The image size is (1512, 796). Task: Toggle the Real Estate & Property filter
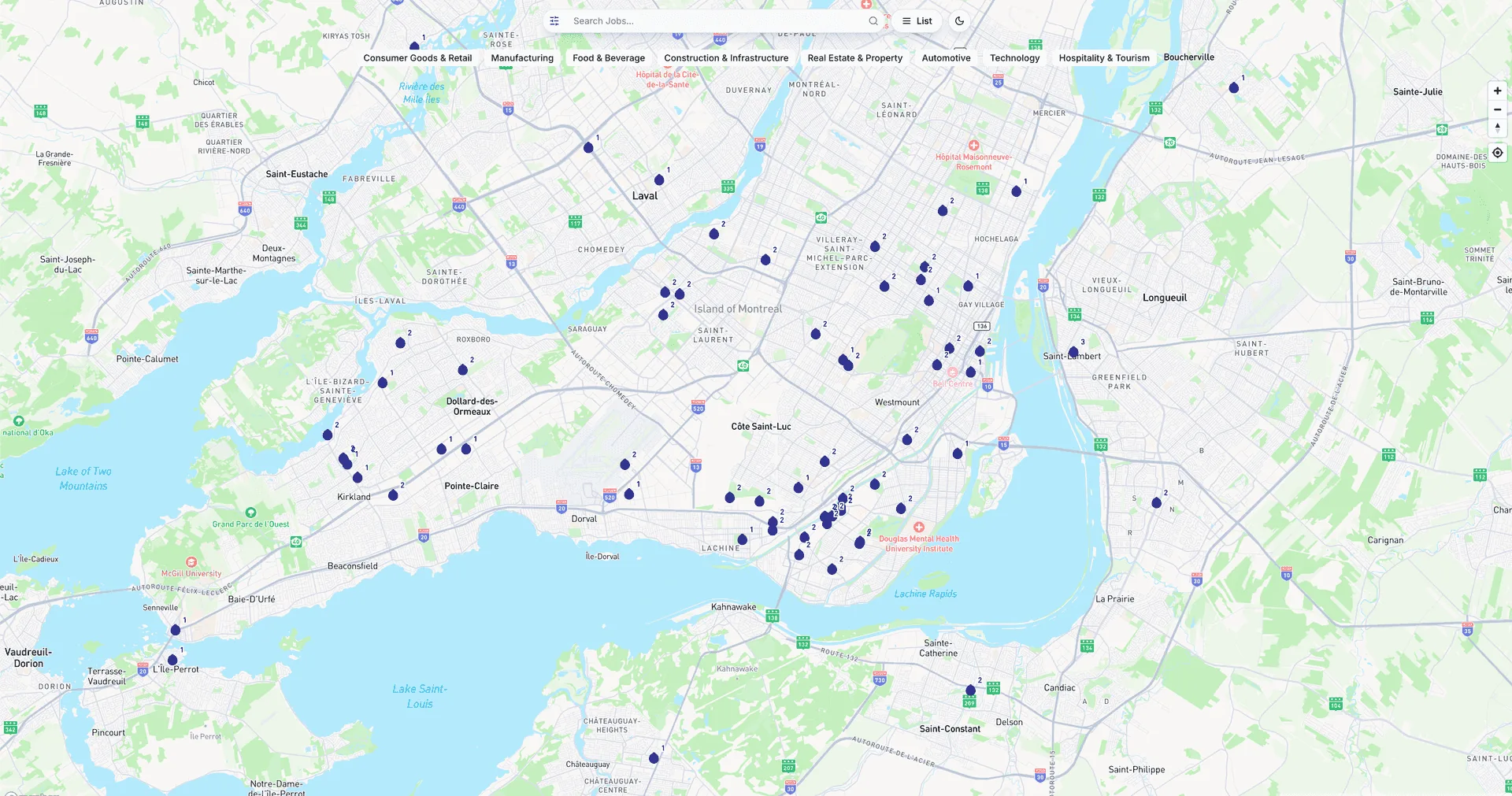(854, 58)
